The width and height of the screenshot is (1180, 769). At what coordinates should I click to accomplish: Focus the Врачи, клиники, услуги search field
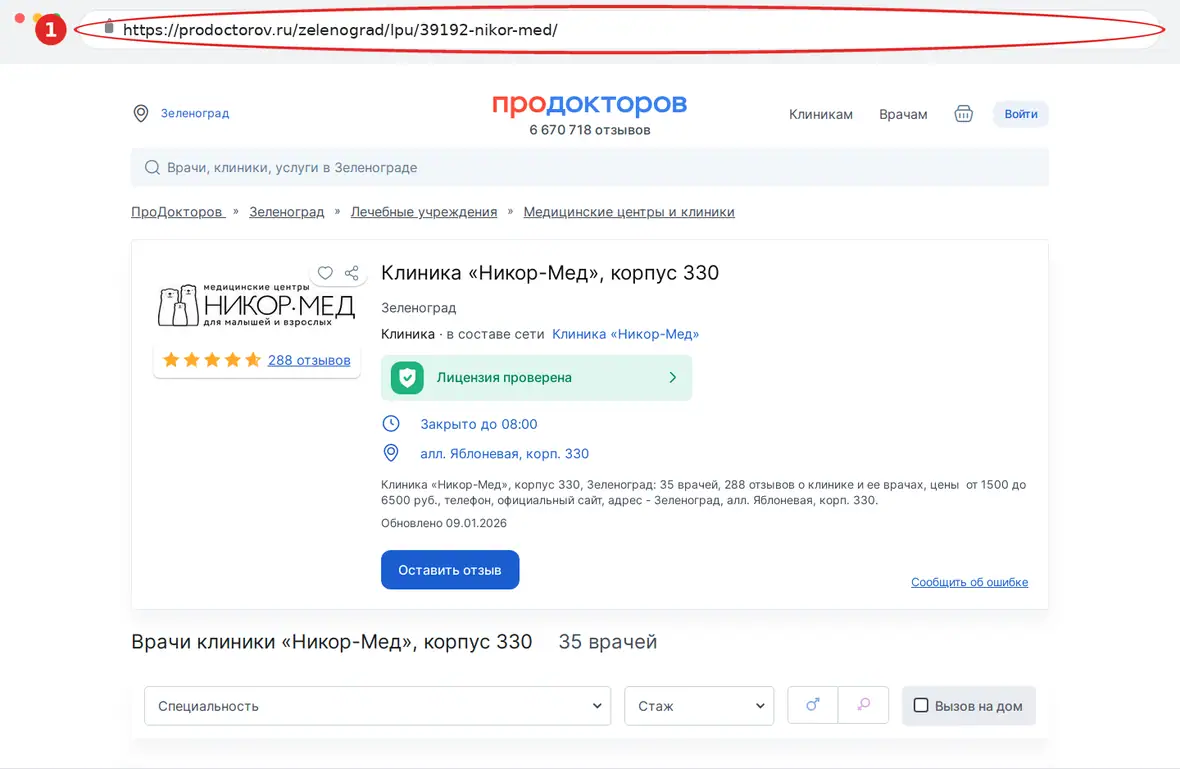click(x=589, y=167)
